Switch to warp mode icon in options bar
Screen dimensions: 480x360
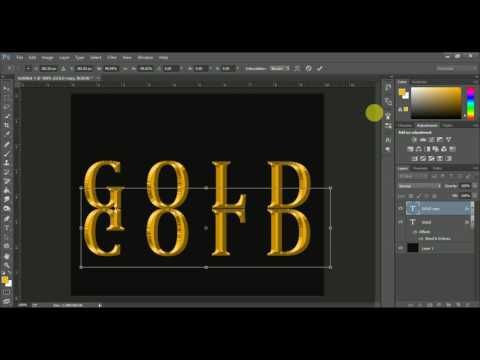tap(297, 68)
